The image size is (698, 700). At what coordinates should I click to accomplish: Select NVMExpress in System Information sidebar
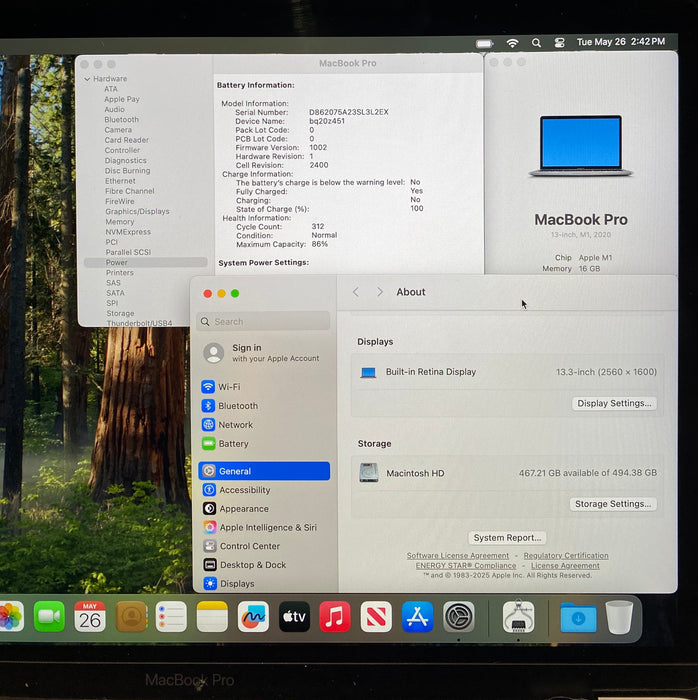(128, 232)
